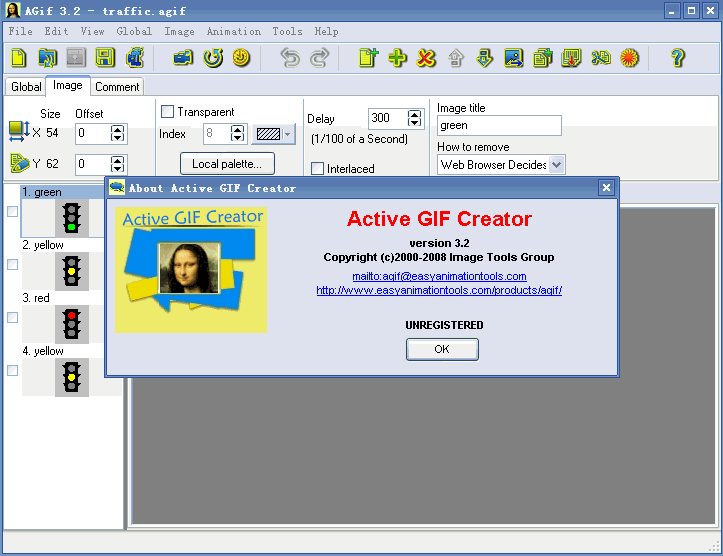Click the Y Offset spinner arrows
Image resolution: width=723 pixels, height=556 pixels.
118,165
